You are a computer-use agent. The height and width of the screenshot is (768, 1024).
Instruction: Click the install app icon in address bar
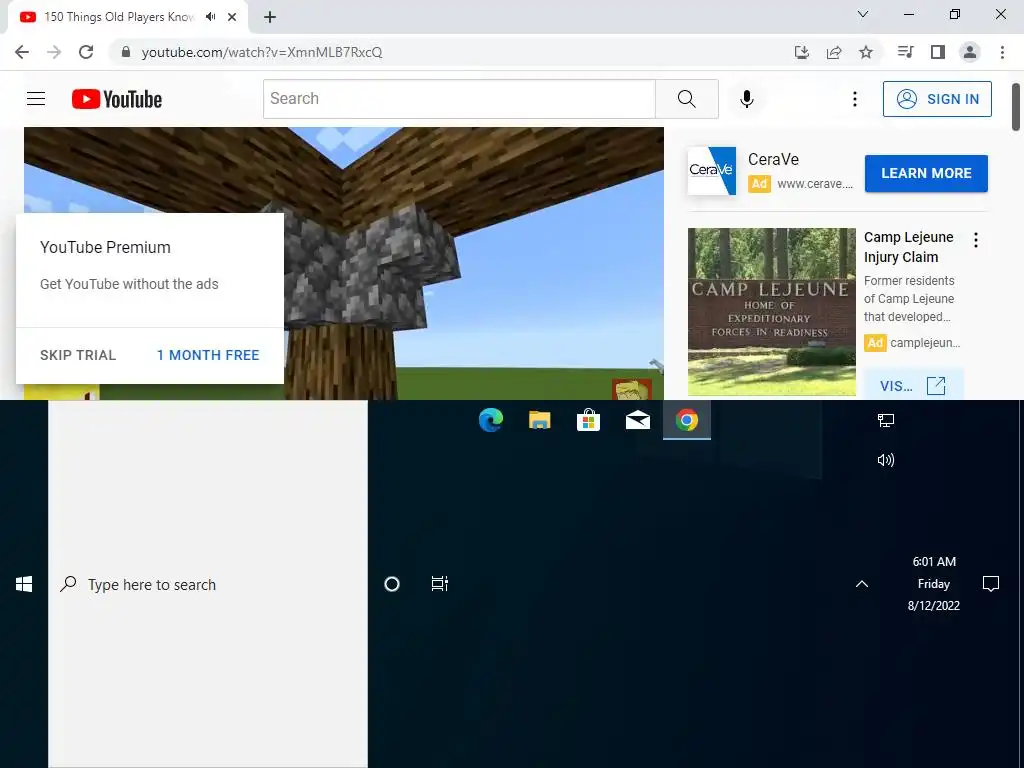coord(801,52)
